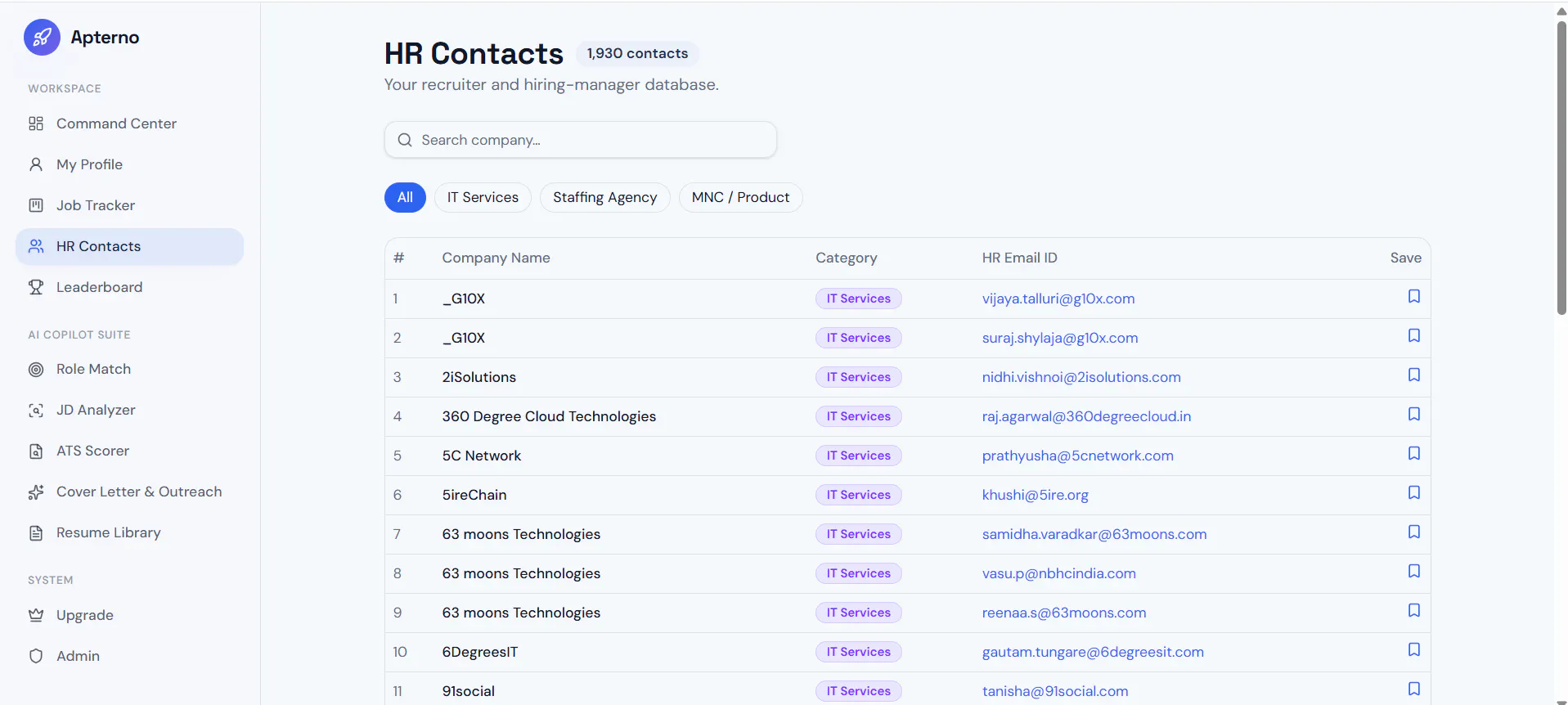
Task: Click gautam.tungare@6degreesit.com email link
Action: point(1093,652)
